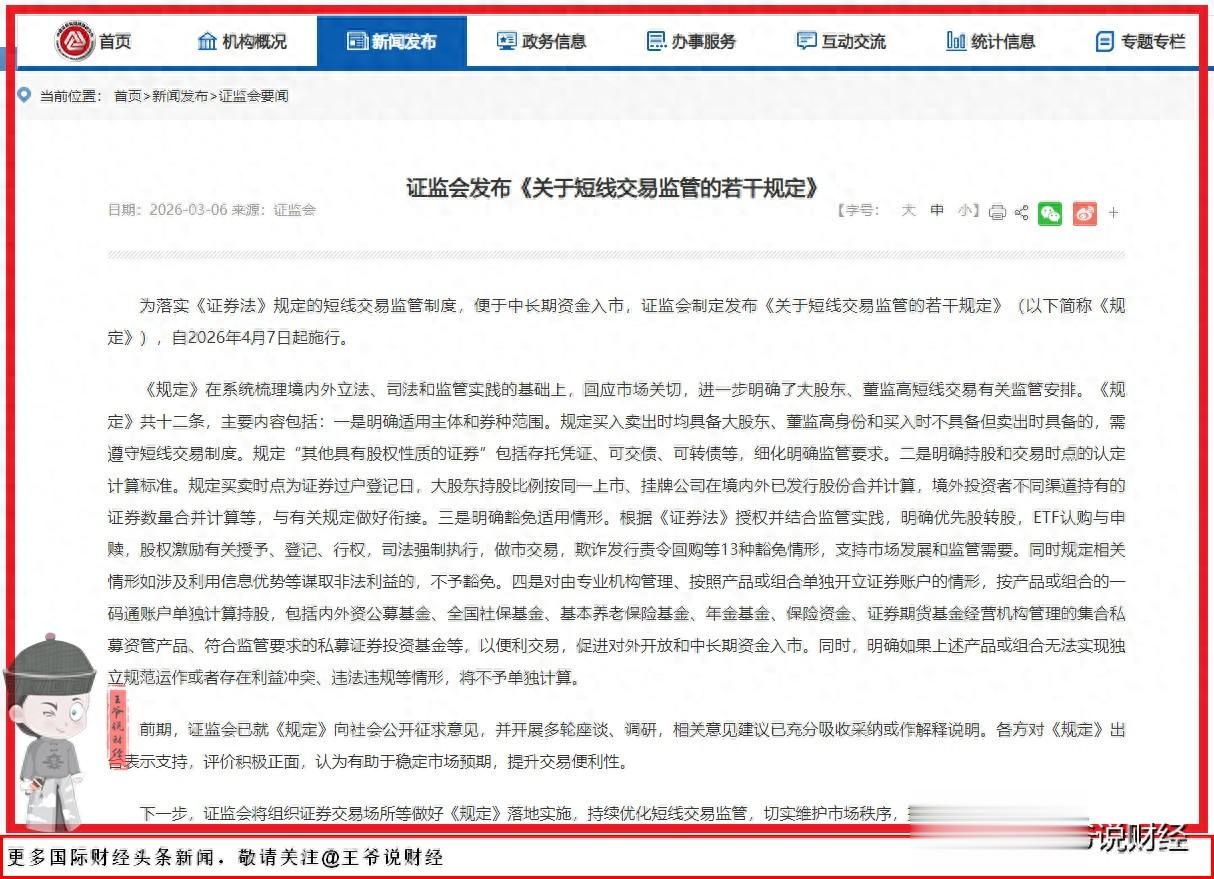The image size is (1214, 879).
Task: Set font size to 大
Action: [x=908, y=211]
